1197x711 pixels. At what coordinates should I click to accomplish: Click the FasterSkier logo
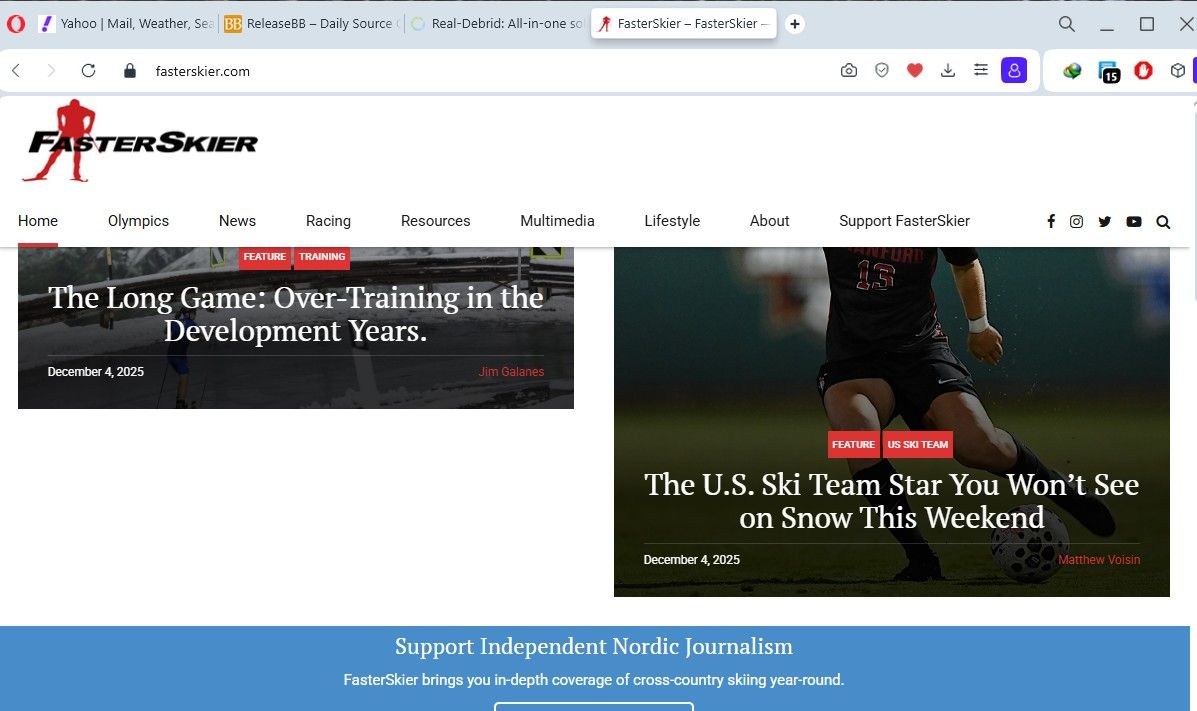(x=140, y=142)
